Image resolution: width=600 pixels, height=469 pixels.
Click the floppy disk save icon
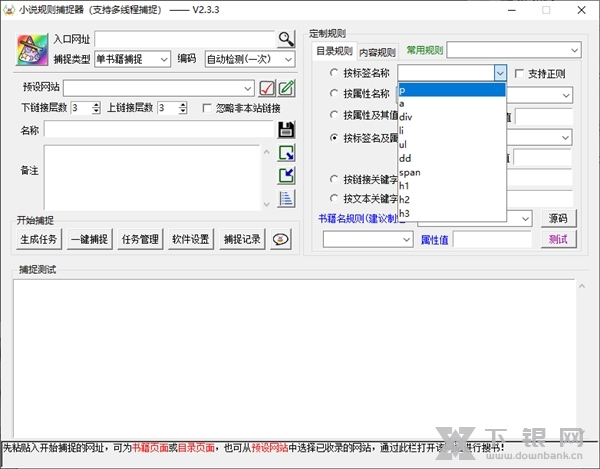(x=286, y=130)
